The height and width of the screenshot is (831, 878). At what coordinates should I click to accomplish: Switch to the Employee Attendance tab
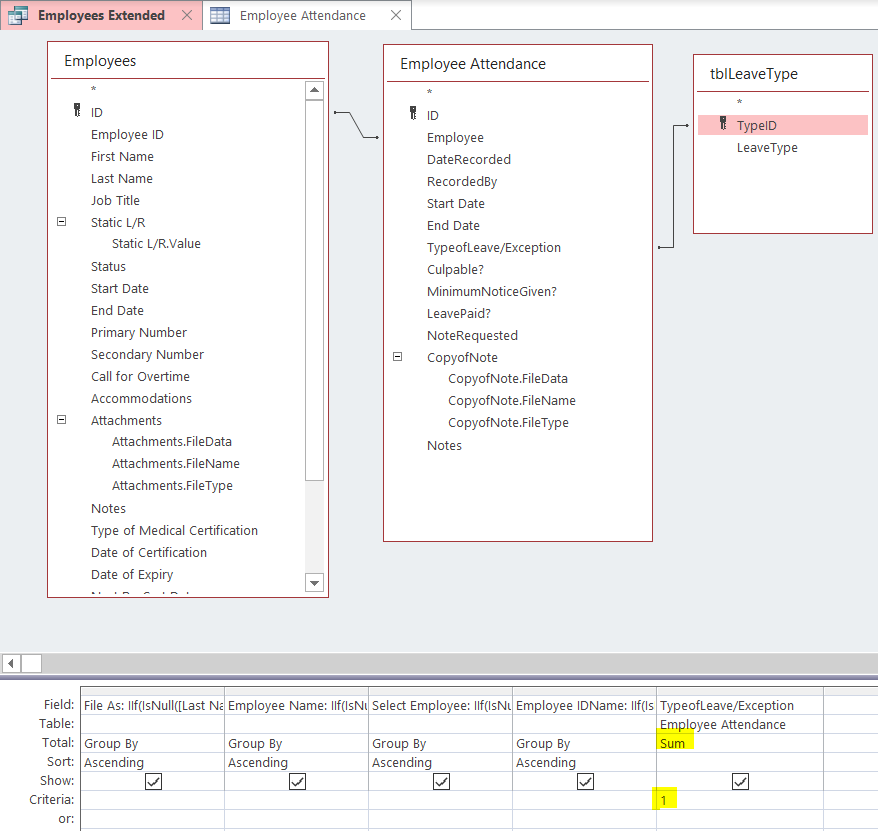pyautogui.click(x=302, y=15)
